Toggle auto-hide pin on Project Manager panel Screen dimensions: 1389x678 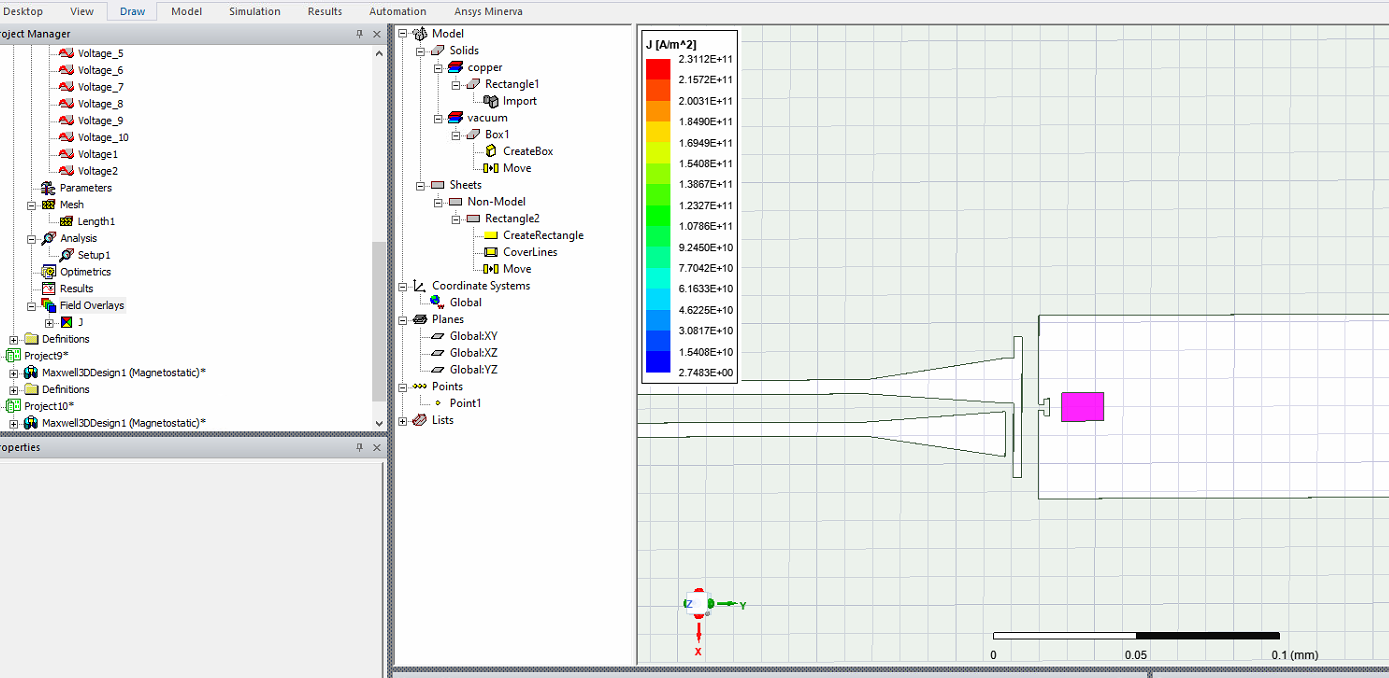(x=360, y=34)
